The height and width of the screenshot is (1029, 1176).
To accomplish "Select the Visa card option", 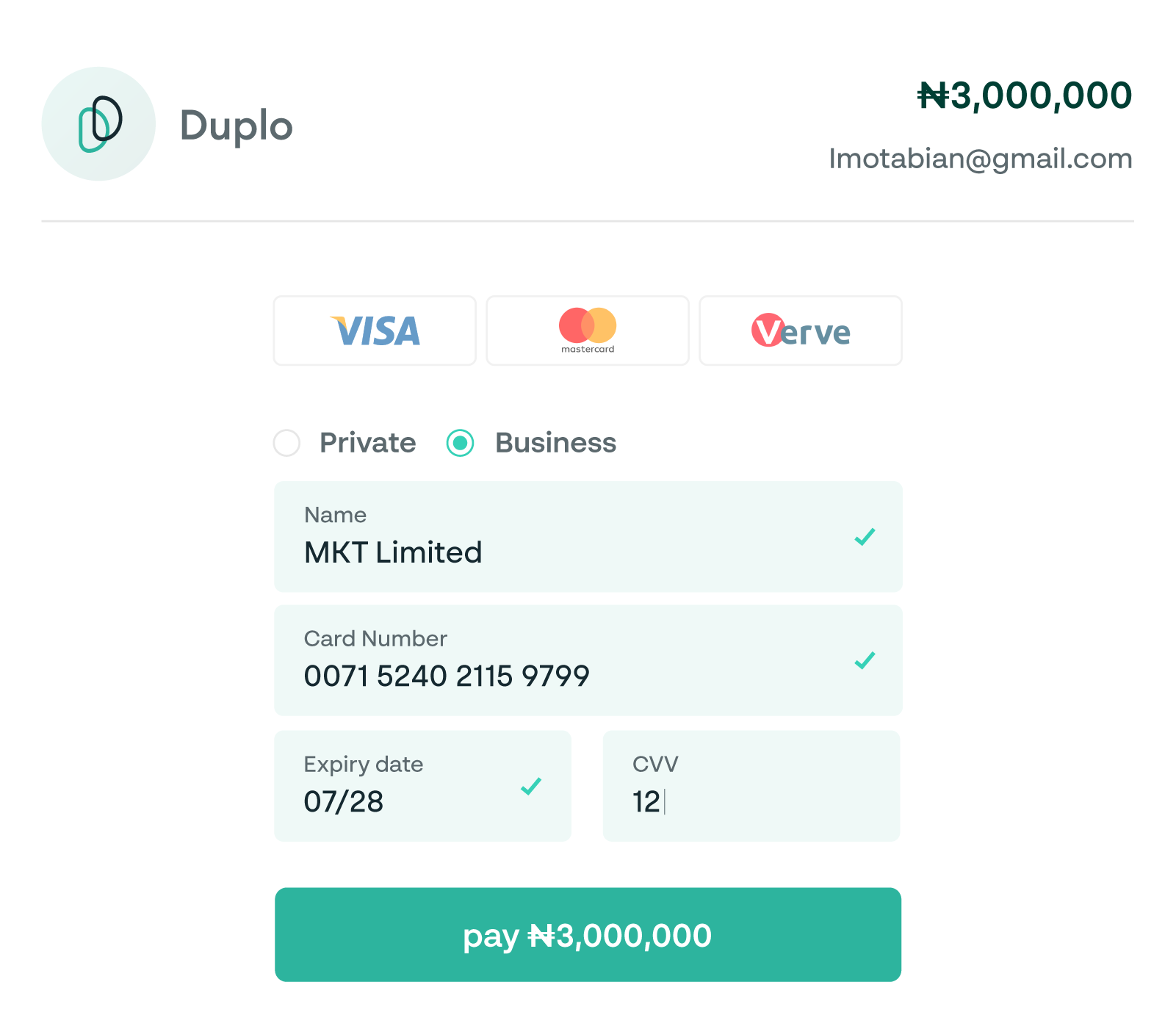I will click(375, 331).
